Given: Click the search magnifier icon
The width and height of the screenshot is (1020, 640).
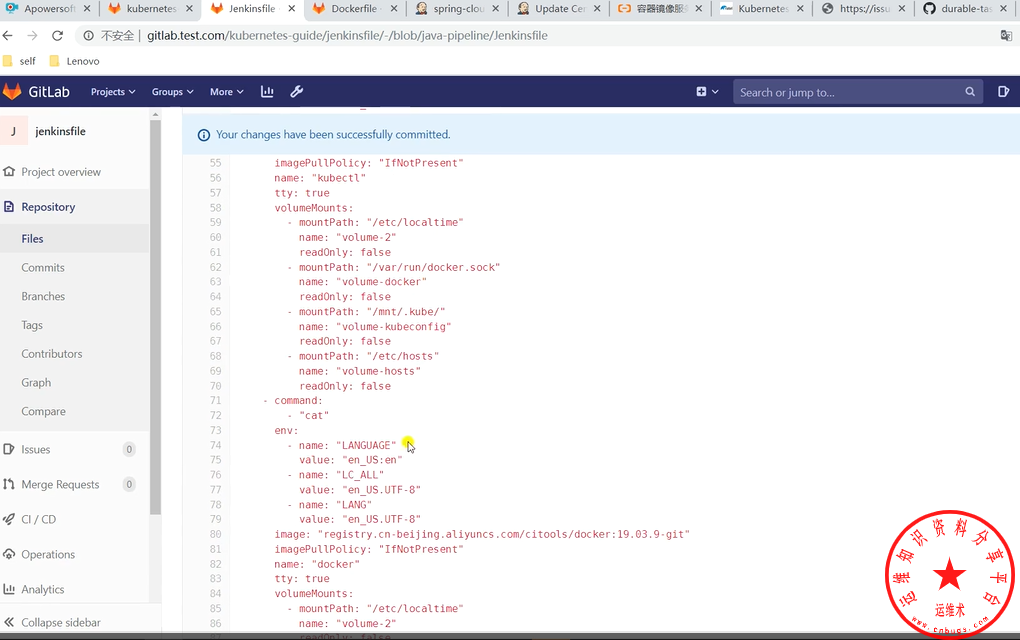Looking at the screenshot, I should tap(970, 92).
